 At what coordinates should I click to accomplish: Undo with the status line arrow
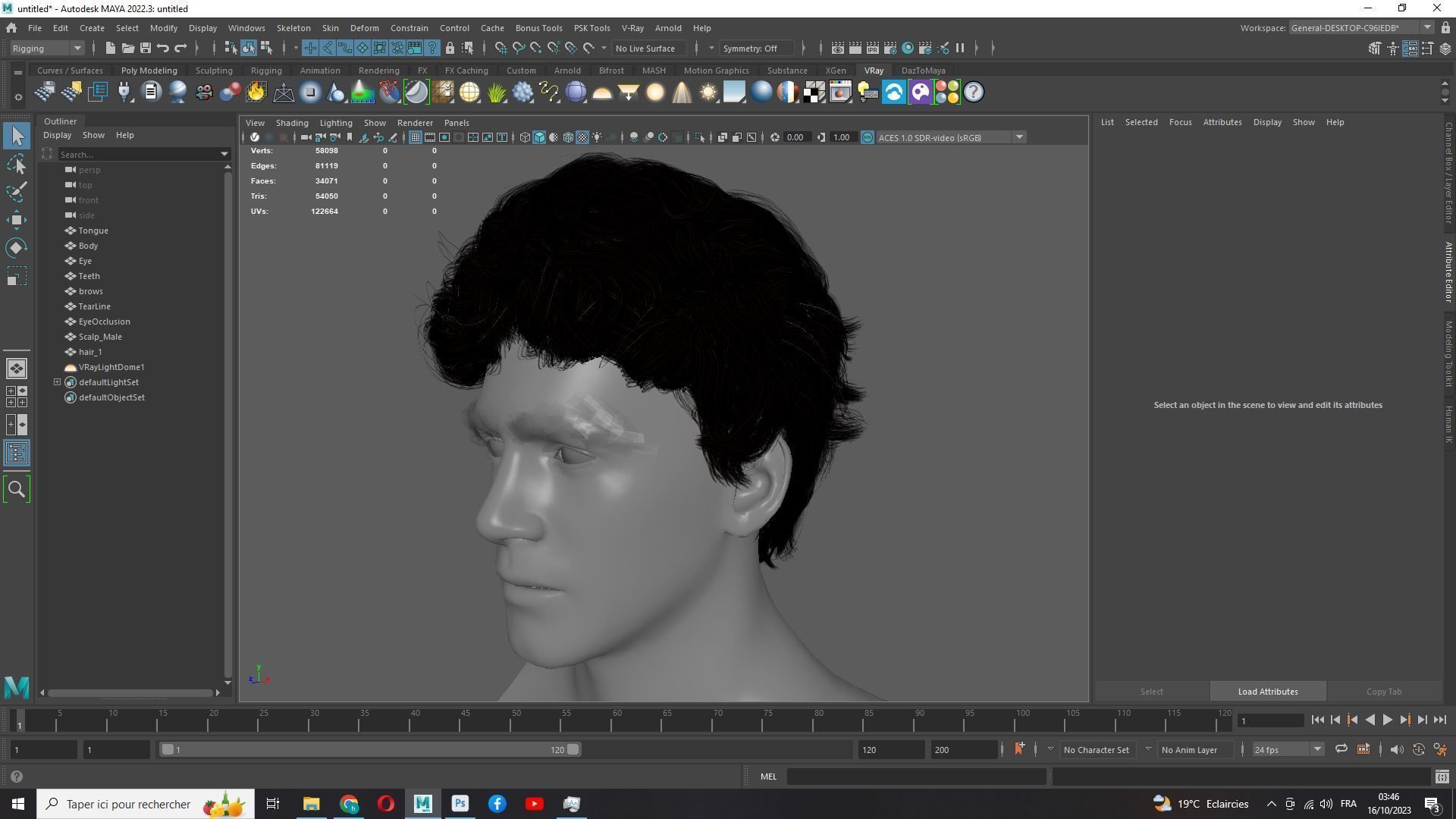coord(162,49)
